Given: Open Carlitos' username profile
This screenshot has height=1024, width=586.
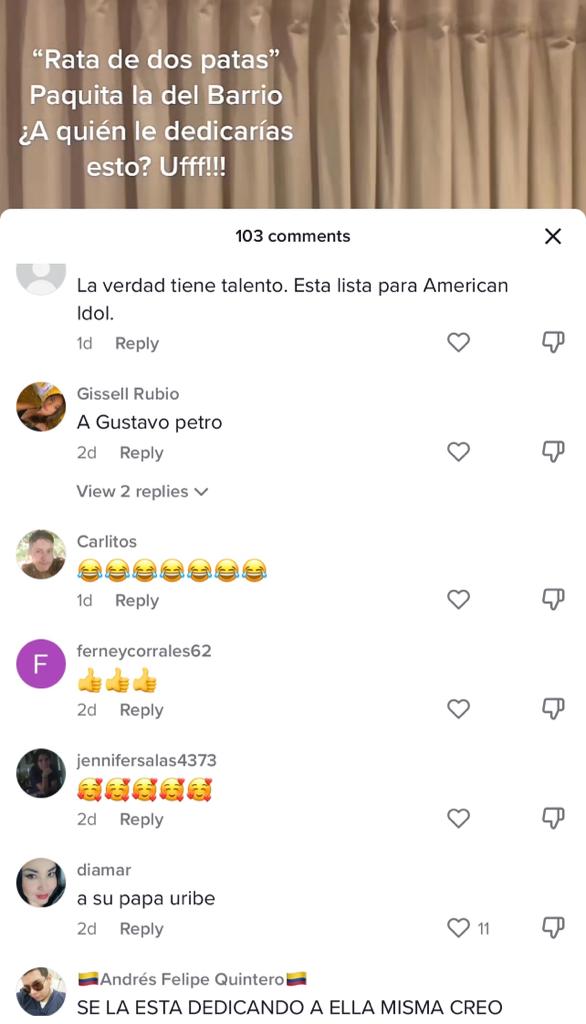Looking at the screenshot, I should click(x=107, y=541).
